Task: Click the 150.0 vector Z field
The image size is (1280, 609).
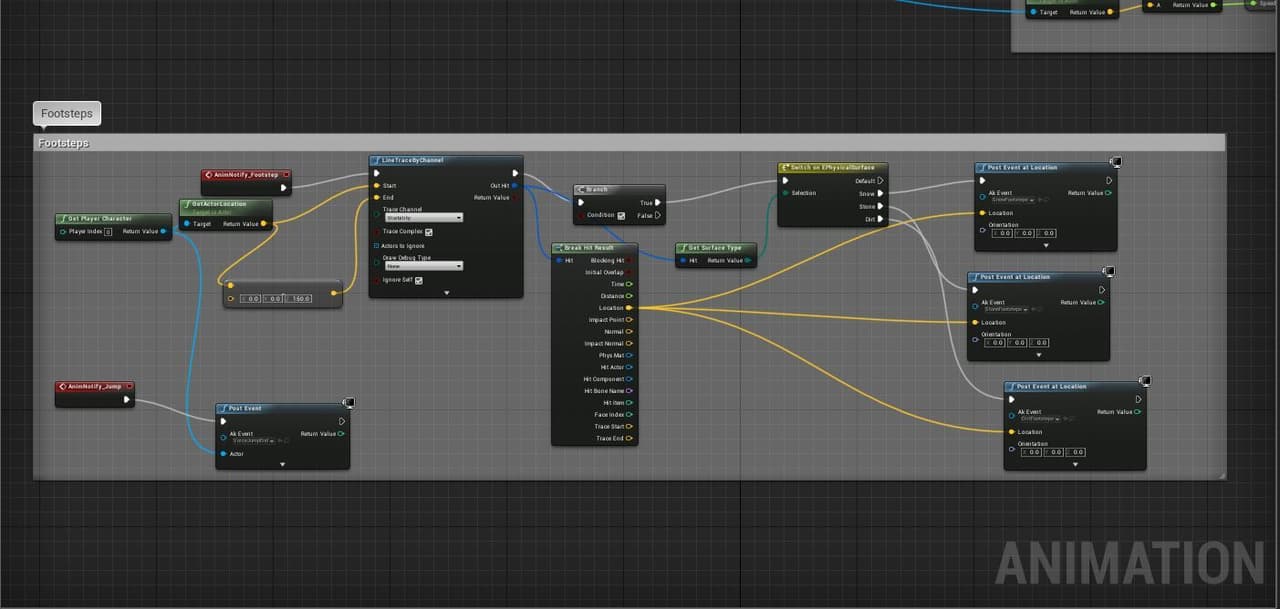Action: (x=300, y=298)
